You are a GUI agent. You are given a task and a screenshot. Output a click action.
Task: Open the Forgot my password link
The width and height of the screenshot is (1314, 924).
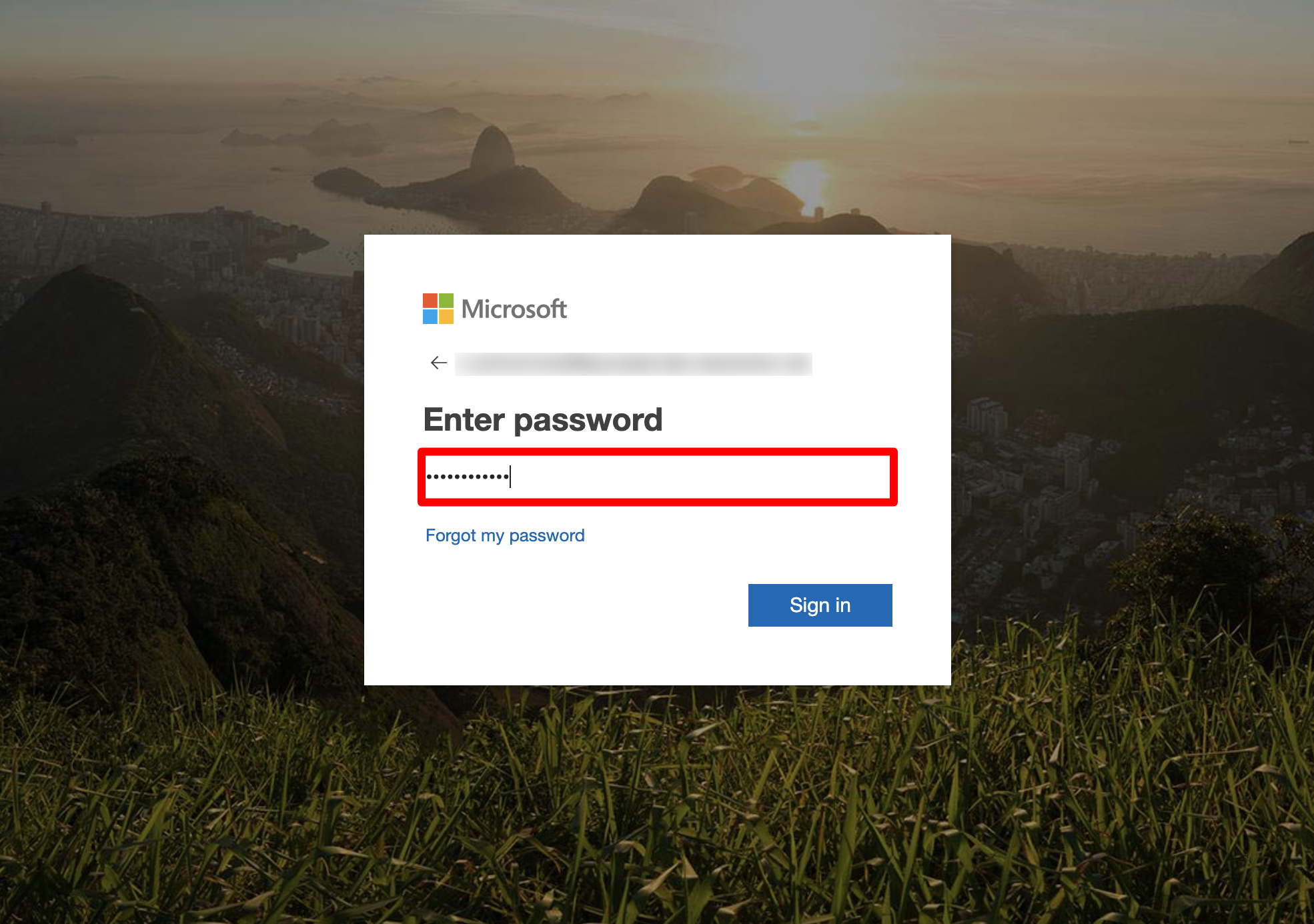point(505,535)
